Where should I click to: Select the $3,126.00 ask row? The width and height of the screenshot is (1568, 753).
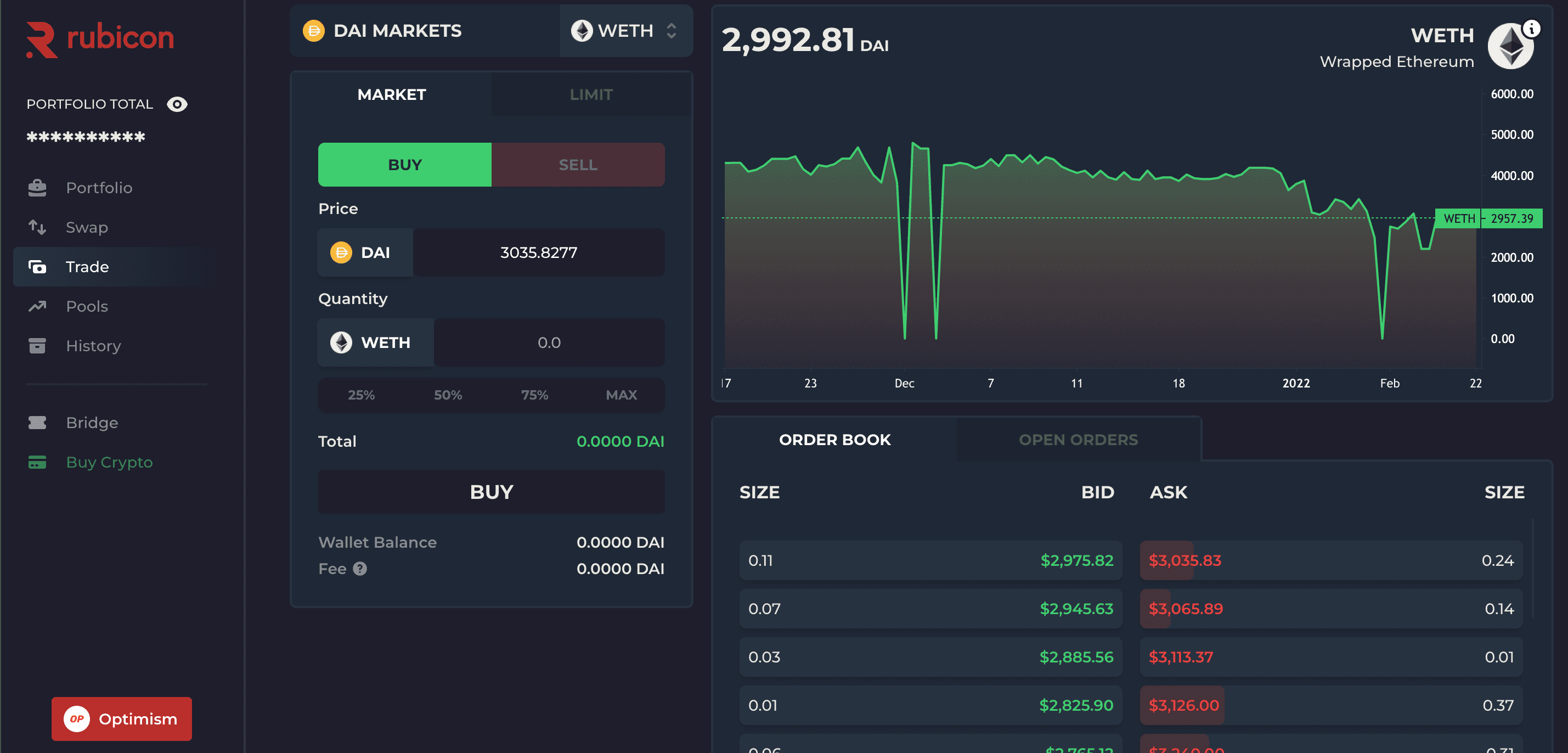1331,705
